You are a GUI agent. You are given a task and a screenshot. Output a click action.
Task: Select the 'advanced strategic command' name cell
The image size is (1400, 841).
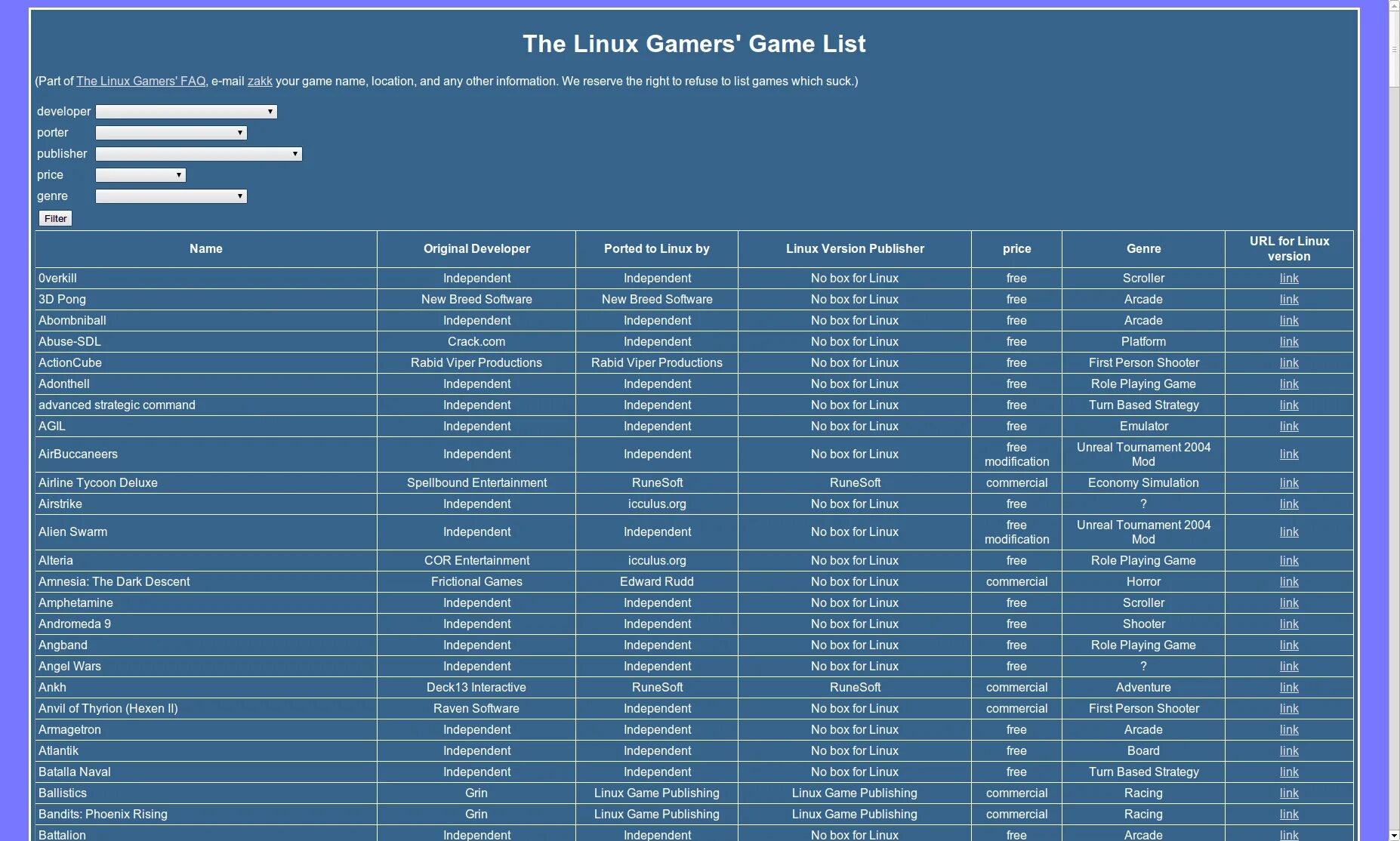[x=206, y=405]
